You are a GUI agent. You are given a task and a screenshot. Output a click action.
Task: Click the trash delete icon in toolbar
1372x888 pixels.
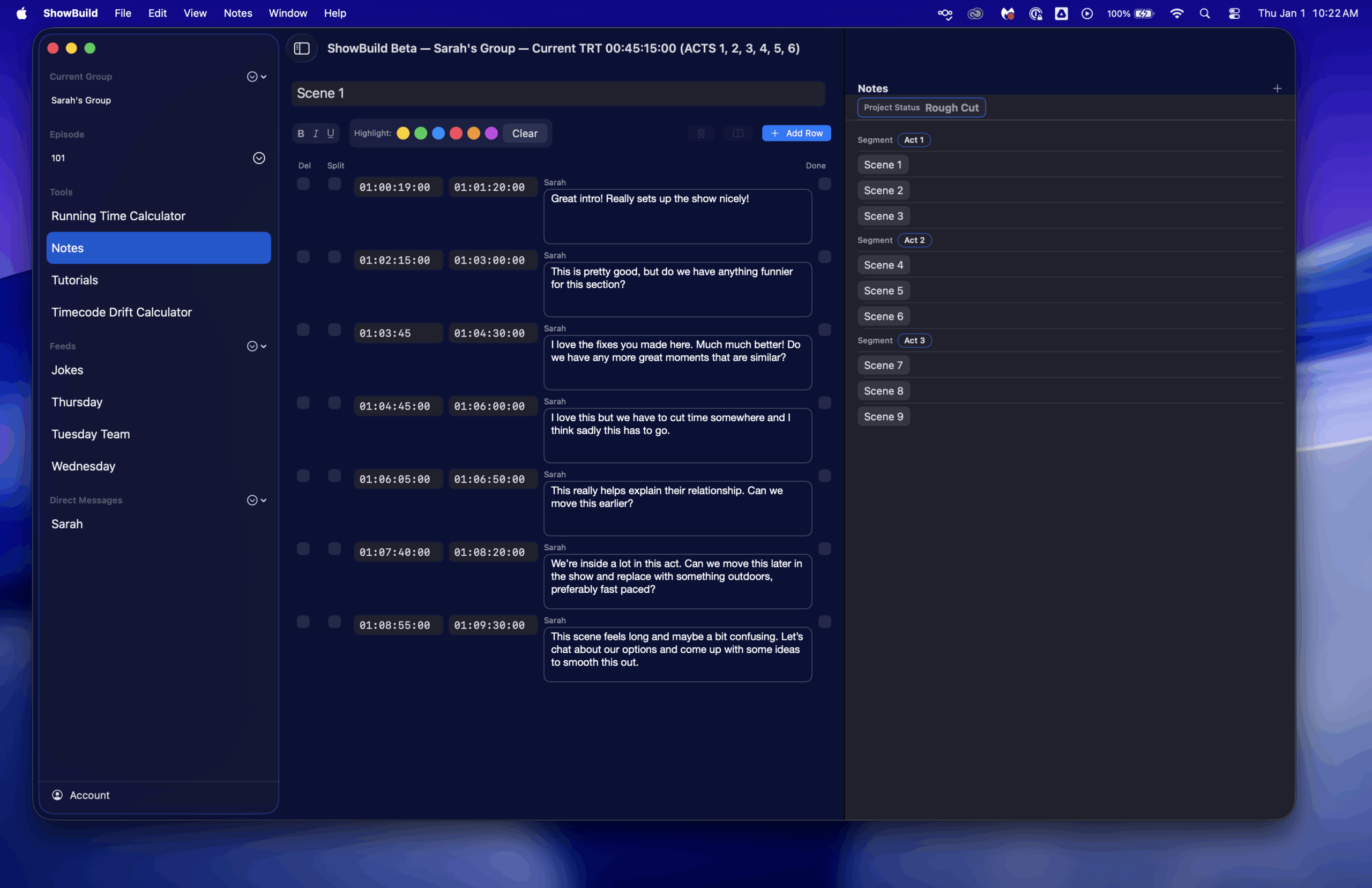pyautogui.click(x=700, y=133)
